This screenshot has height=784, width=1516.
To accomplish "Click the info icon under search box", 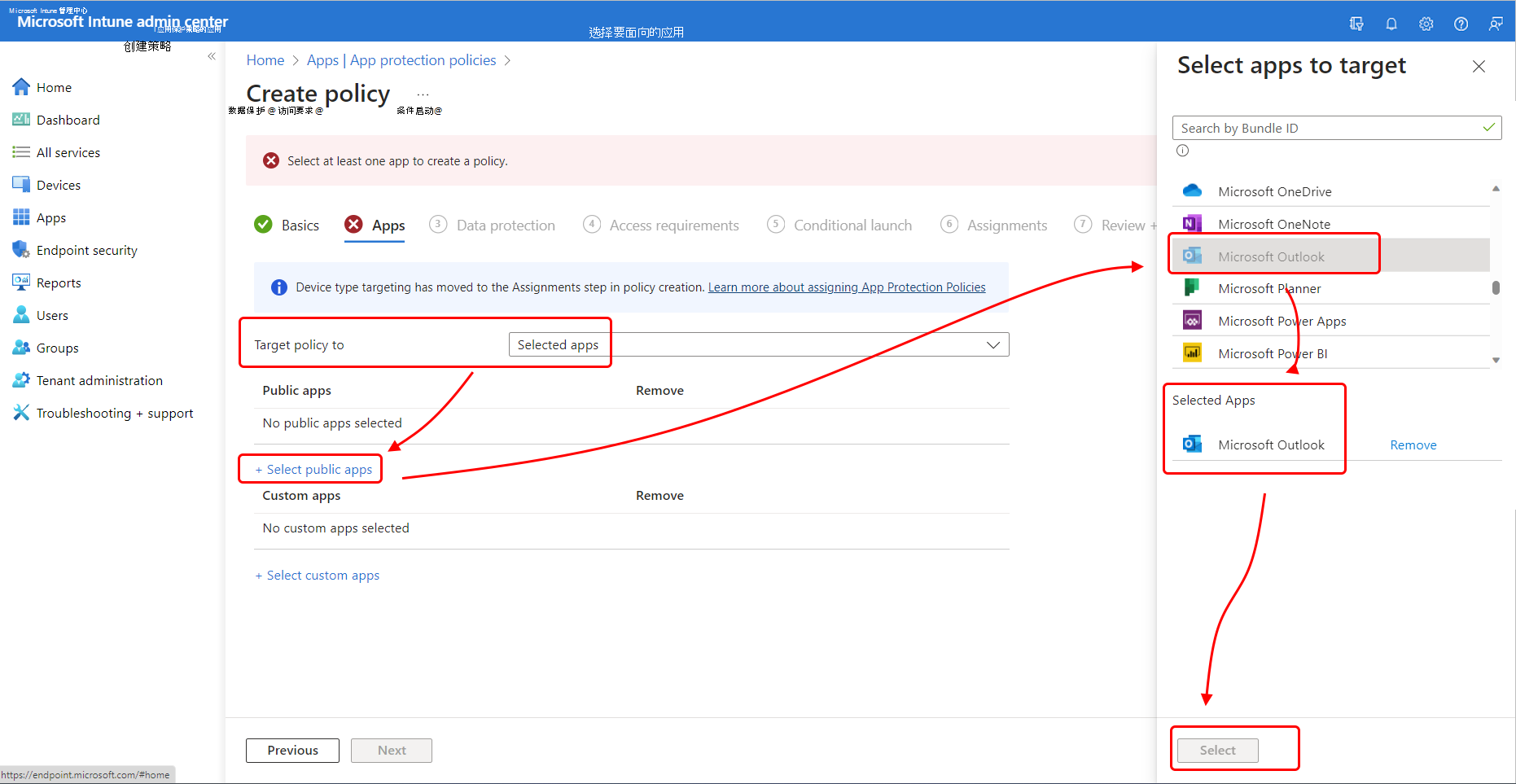I will pyautogui.click(x=1182, y=151).
